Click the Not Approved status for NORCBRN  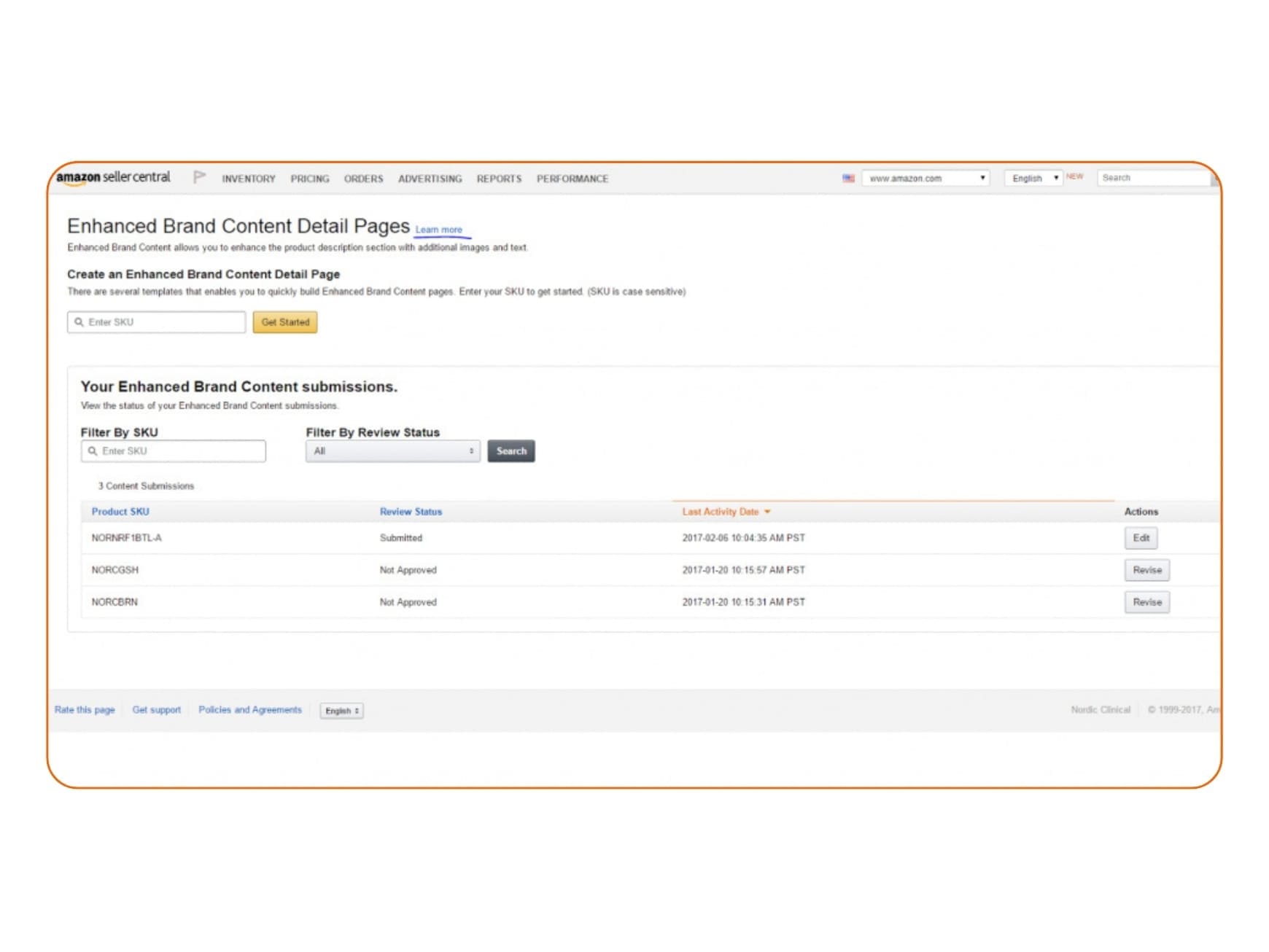(x=408, y=602)
